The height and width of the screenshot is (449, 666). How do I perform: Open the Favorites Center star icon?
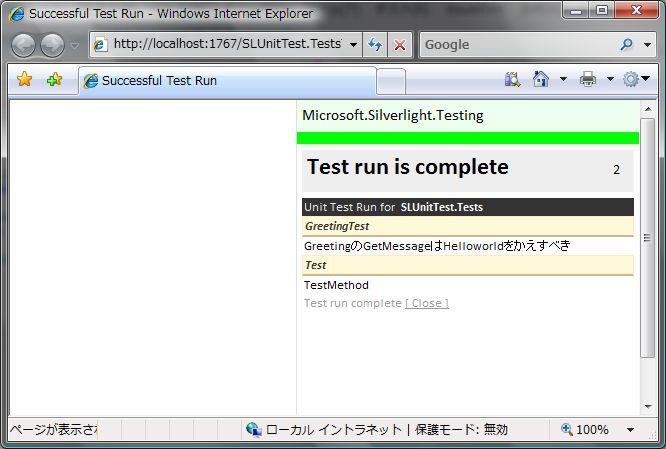25,79
